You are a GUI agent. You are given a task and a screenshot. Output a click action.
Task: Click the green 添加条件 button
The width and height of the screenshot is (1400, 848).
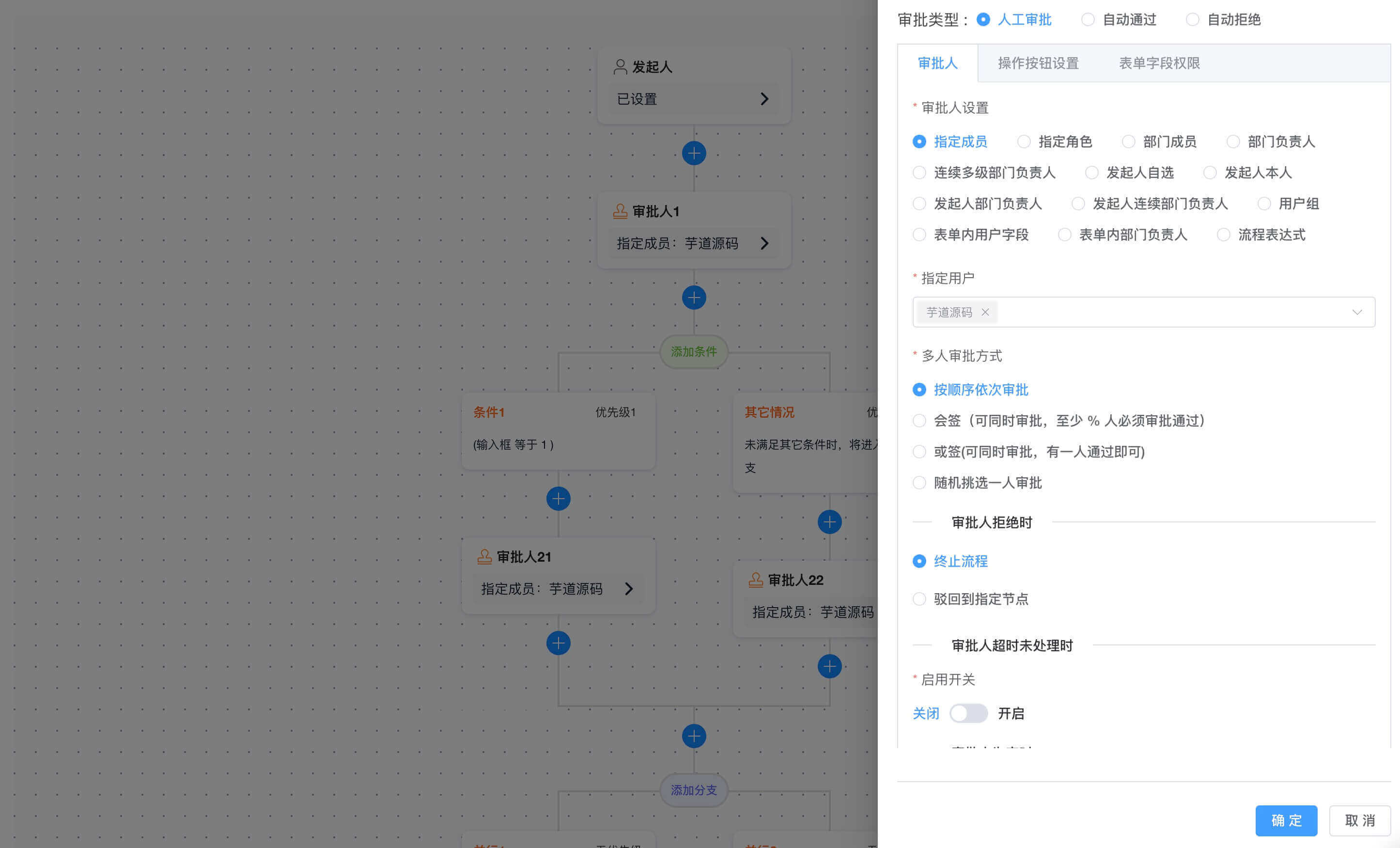(694, 352)
